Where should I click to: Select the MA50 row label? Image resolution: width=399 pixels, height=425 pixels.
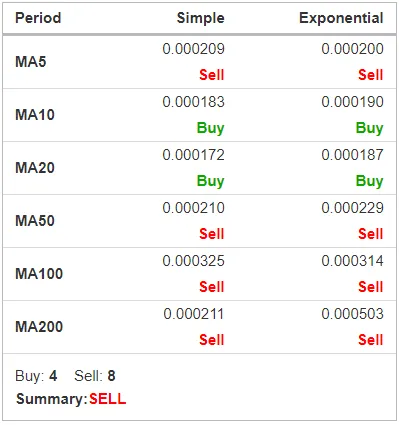35,221
